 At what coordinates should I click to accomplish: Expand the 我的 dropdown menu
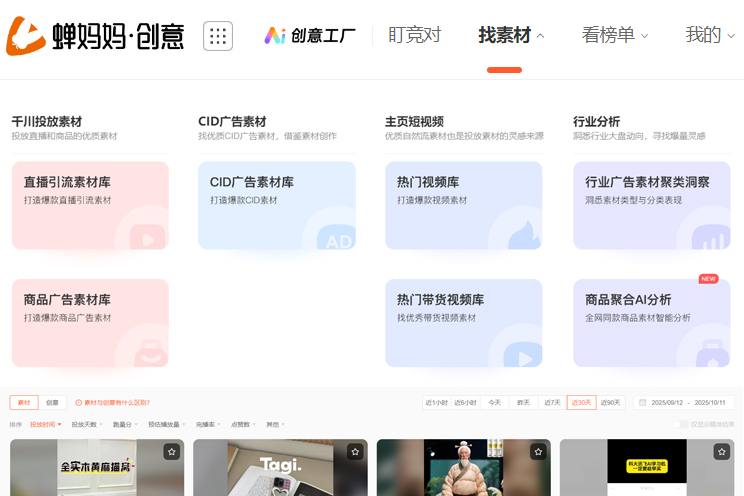(709, 36)
